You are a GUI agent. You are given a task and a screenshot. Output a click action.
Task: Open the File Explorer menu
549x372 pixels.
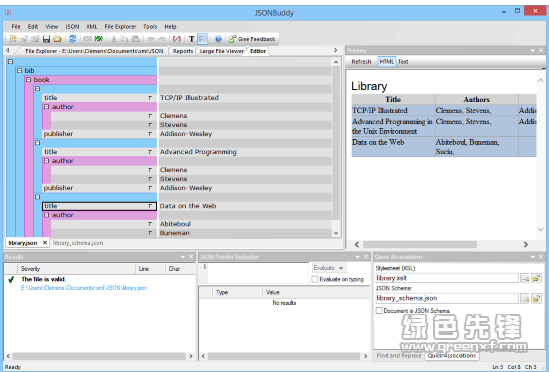point(120,27)
